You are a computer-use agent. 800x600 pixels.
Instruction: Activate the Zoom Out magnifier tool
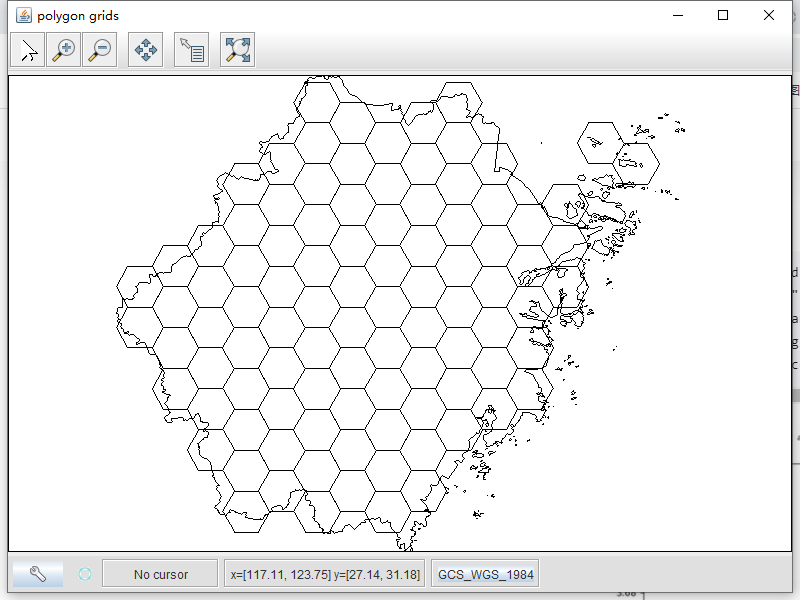click(x=98, y=49)
